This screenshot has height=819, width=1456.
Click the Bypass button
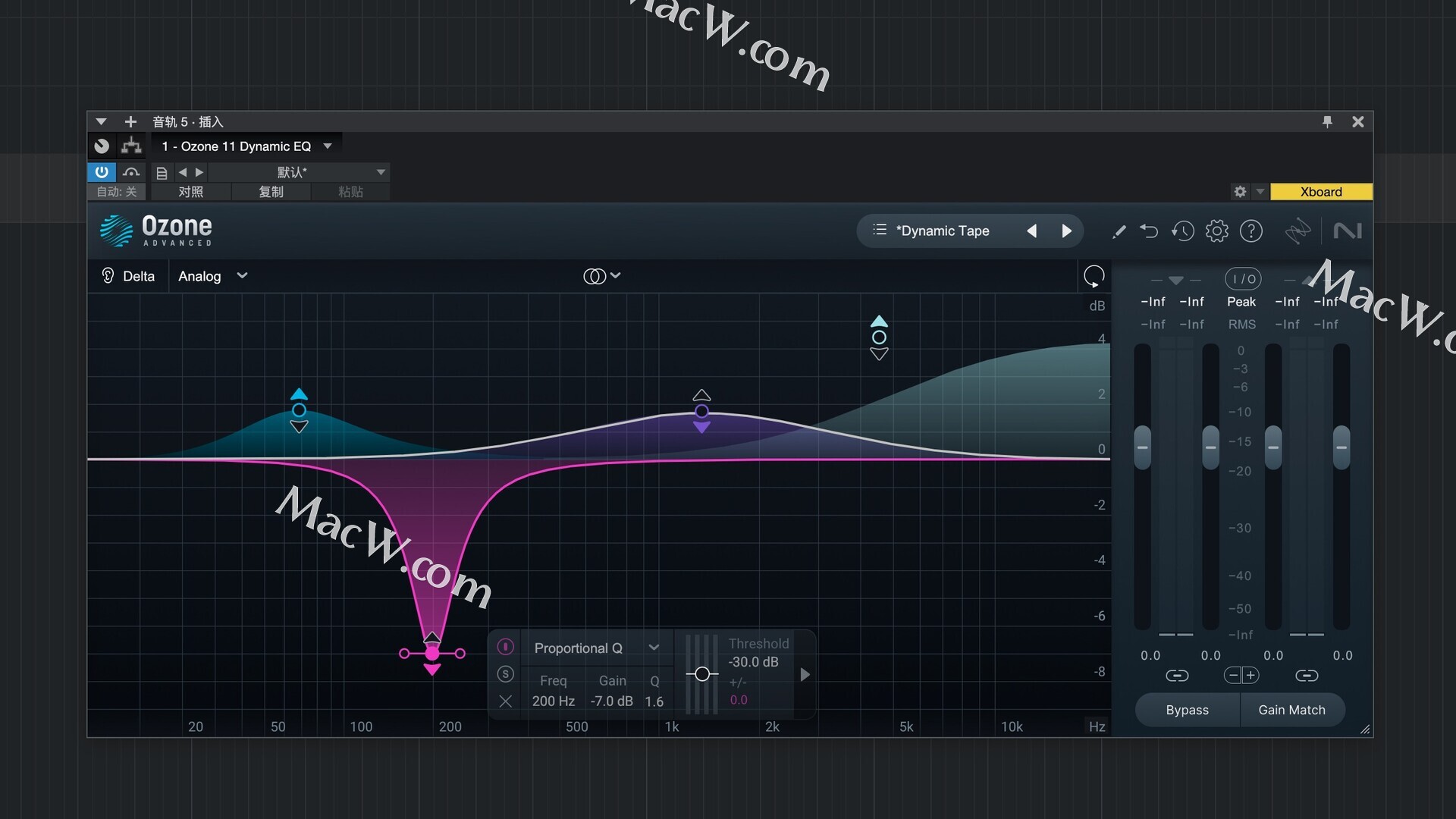coord(1187,710)
